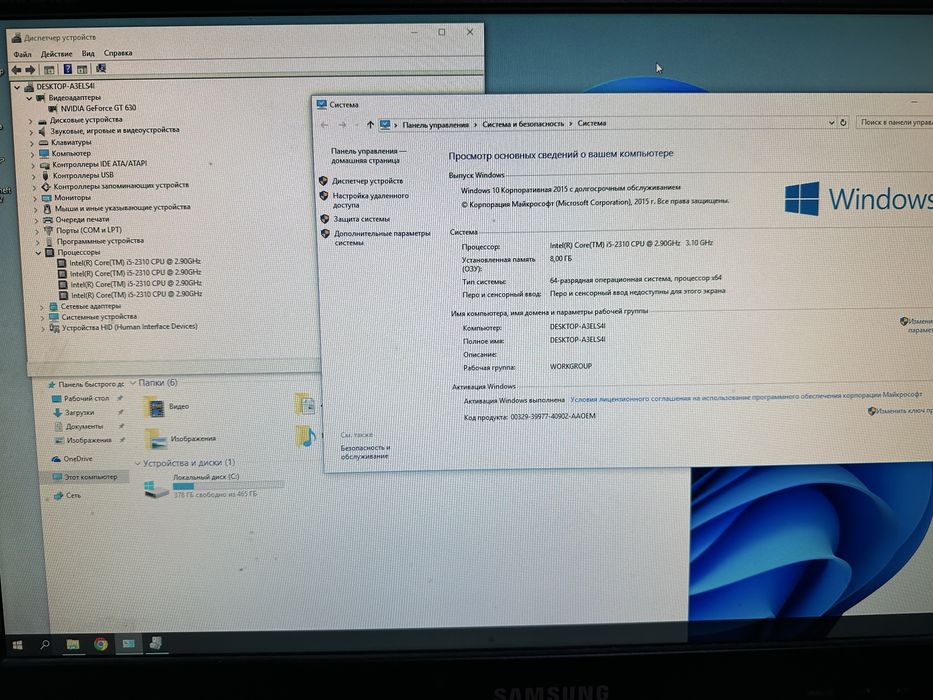This screenshot has width=933, height=700.
Task: Expand Звуковые, игровые и видеоустройства category
Action: click(32, 132)
